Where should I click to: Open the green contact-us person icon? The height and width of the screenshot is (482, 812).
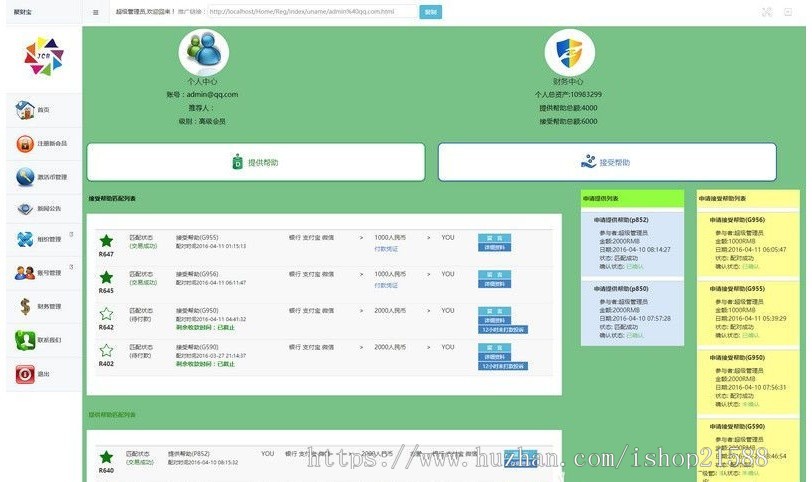coord(25,340)
